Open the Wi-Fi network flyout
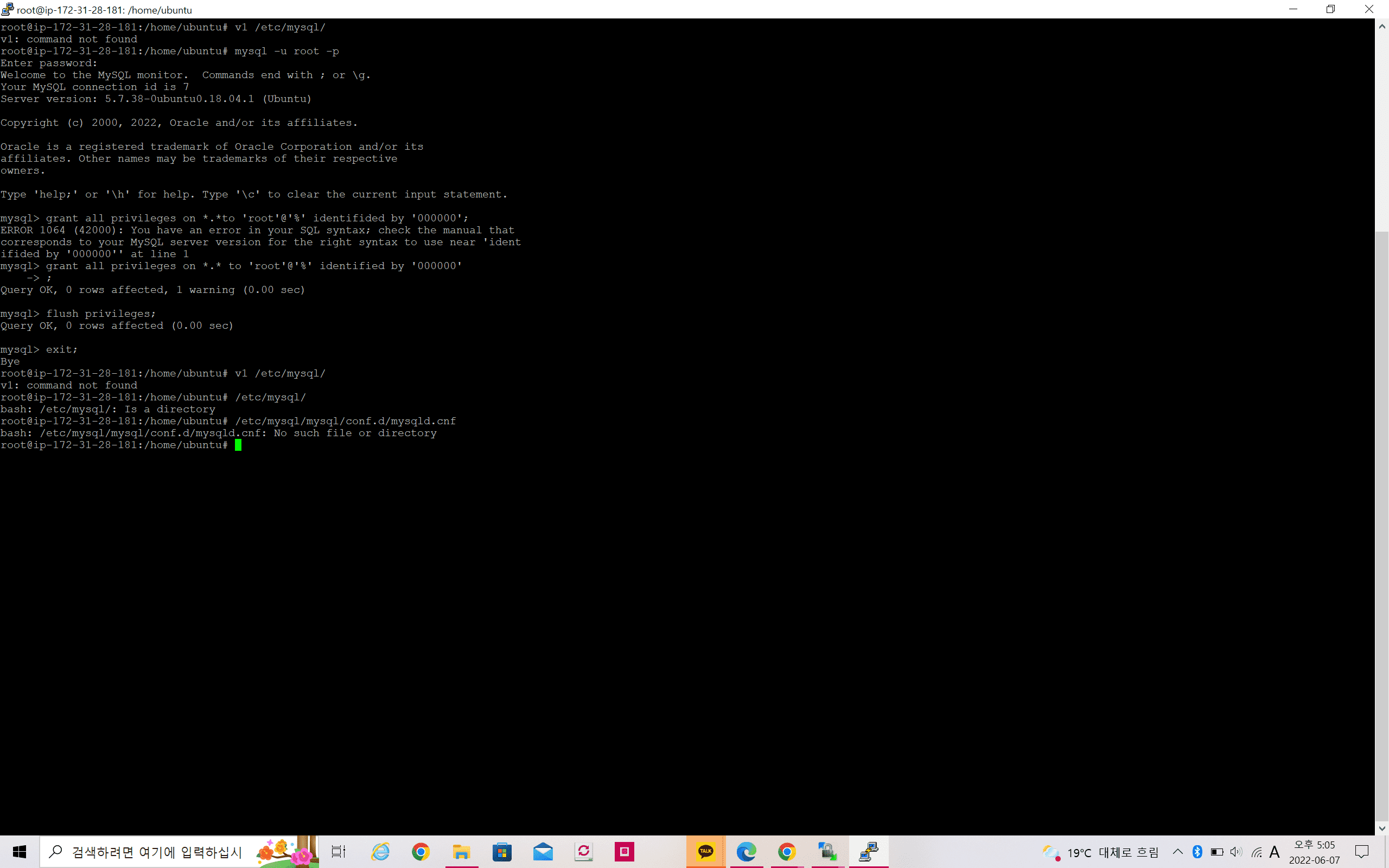The height and width of the screenshot is (868, 1389). [1257, 852]
